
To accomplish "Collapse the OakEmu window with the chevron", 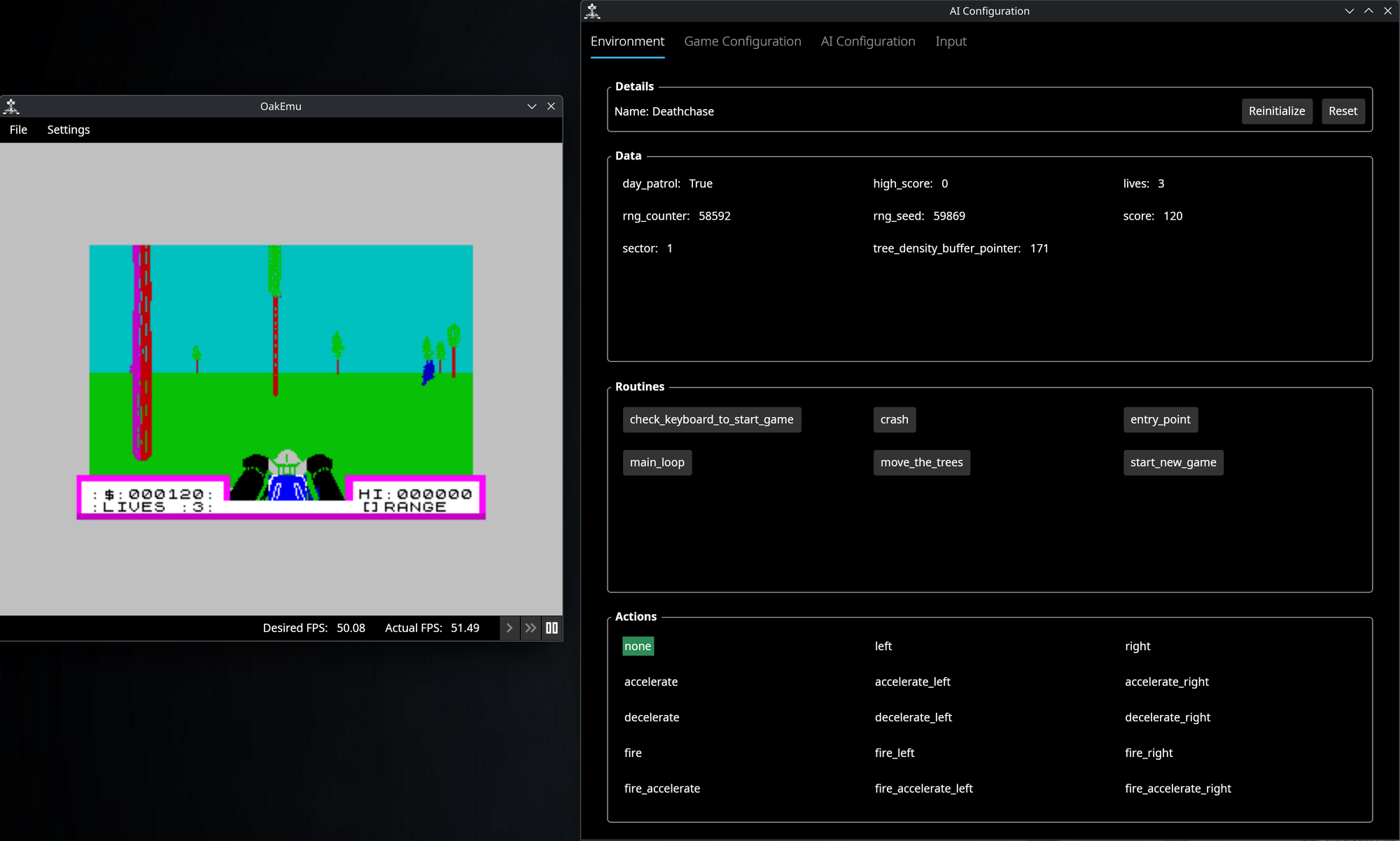I will [531, 106].
